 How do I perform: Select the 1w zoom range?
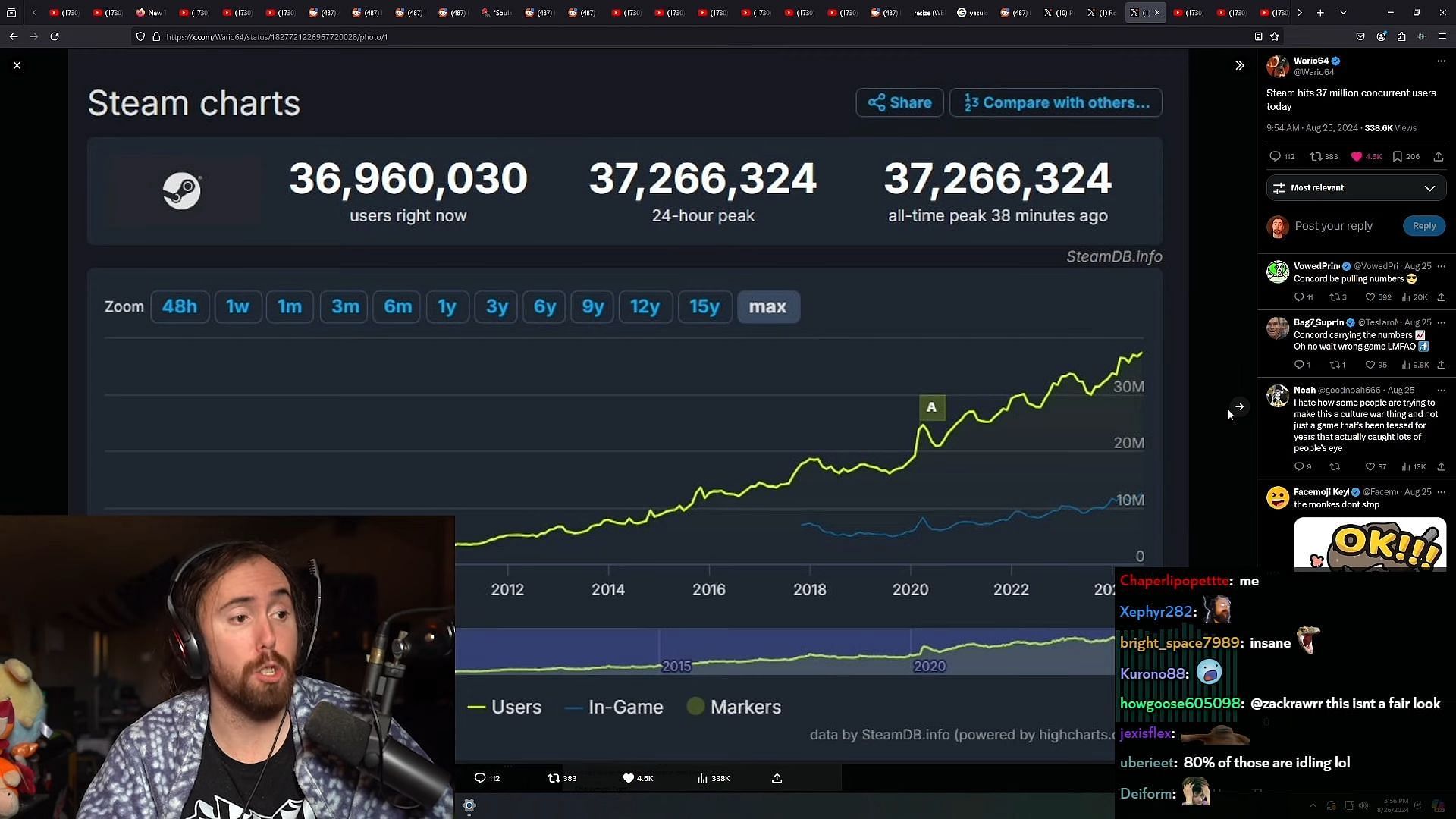[237, 307]
